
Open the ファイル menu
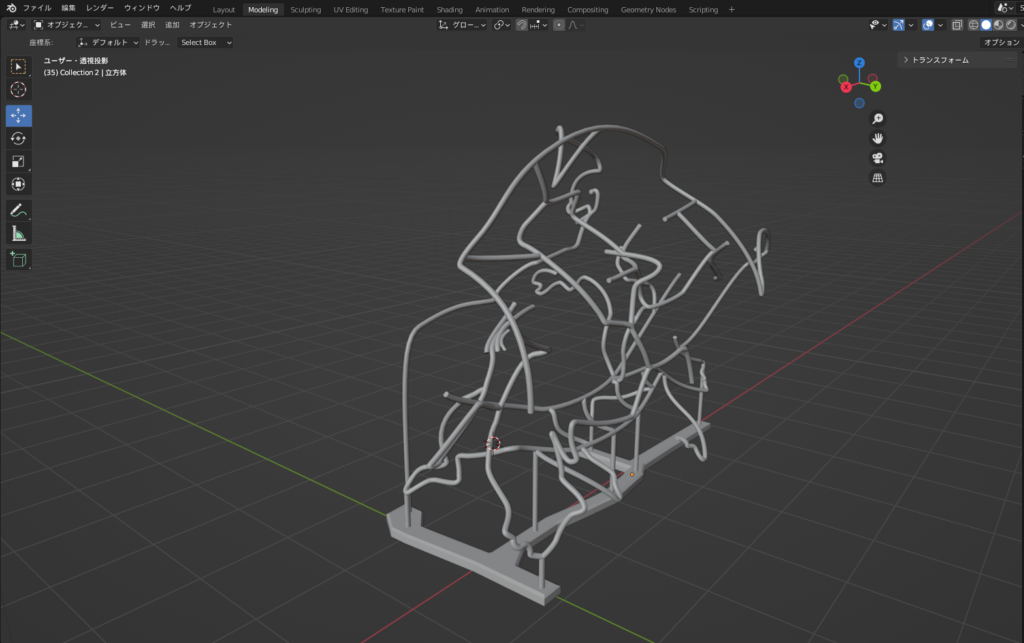(x=37, y=8)
